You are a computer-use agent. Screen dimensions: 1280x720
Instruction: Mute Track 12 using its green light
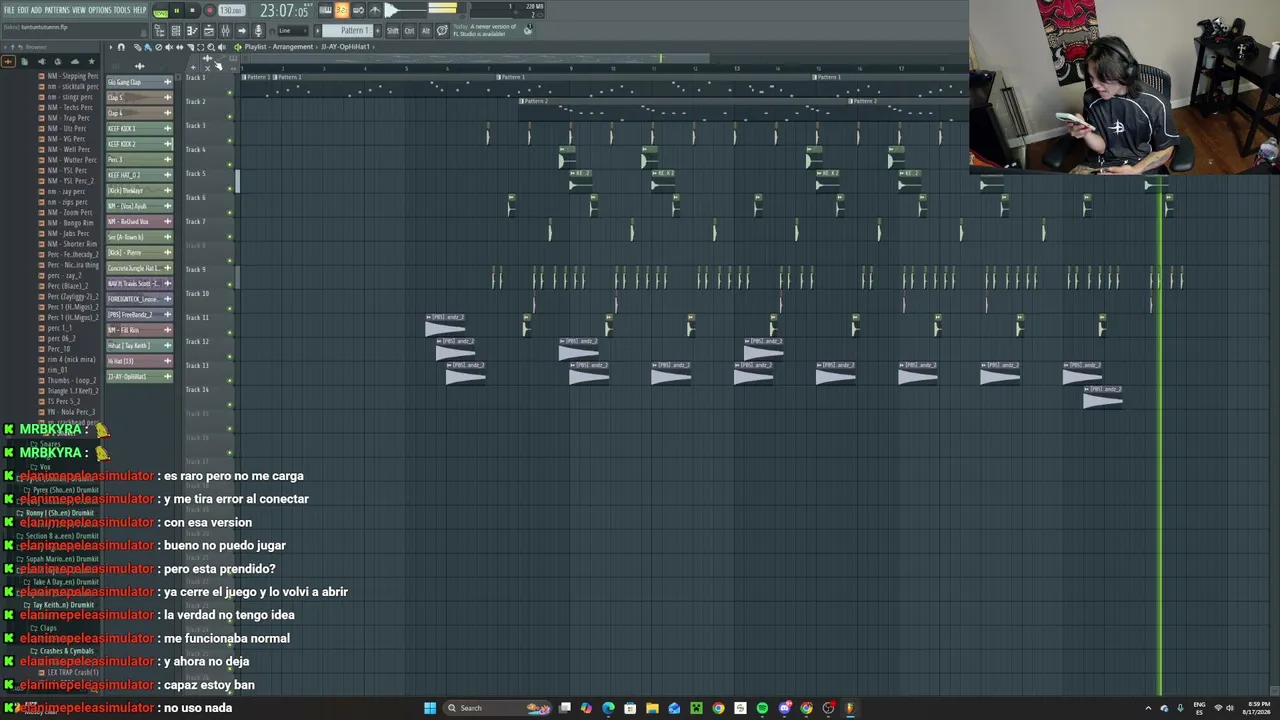tap(230, 357)
